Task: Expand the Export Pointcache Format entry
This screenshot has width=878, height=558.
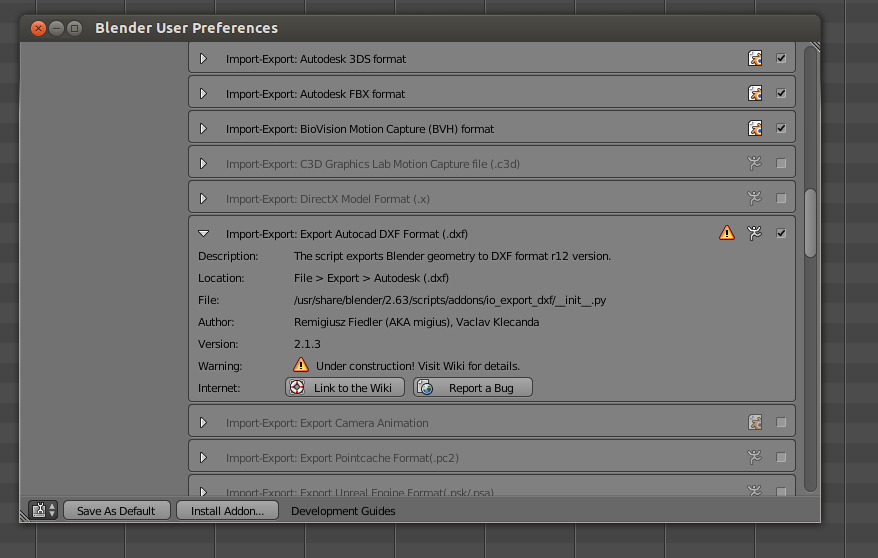Action: [x=203, y=458]
